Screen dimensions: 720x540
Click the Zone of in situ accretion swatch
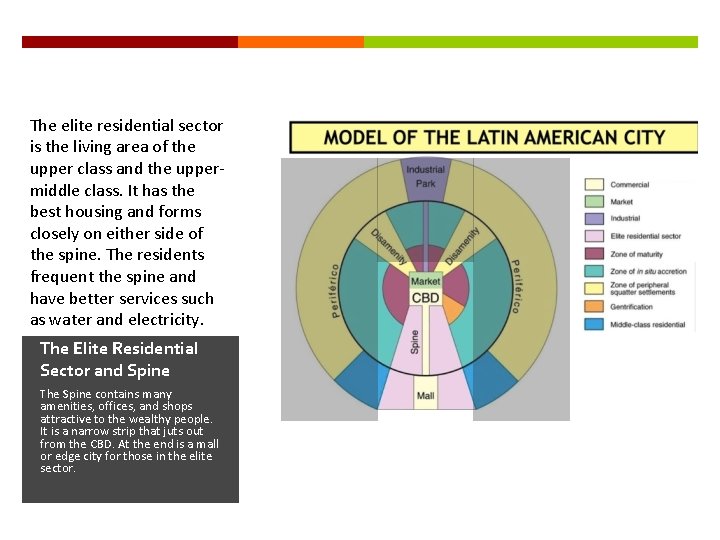[594, 271]
